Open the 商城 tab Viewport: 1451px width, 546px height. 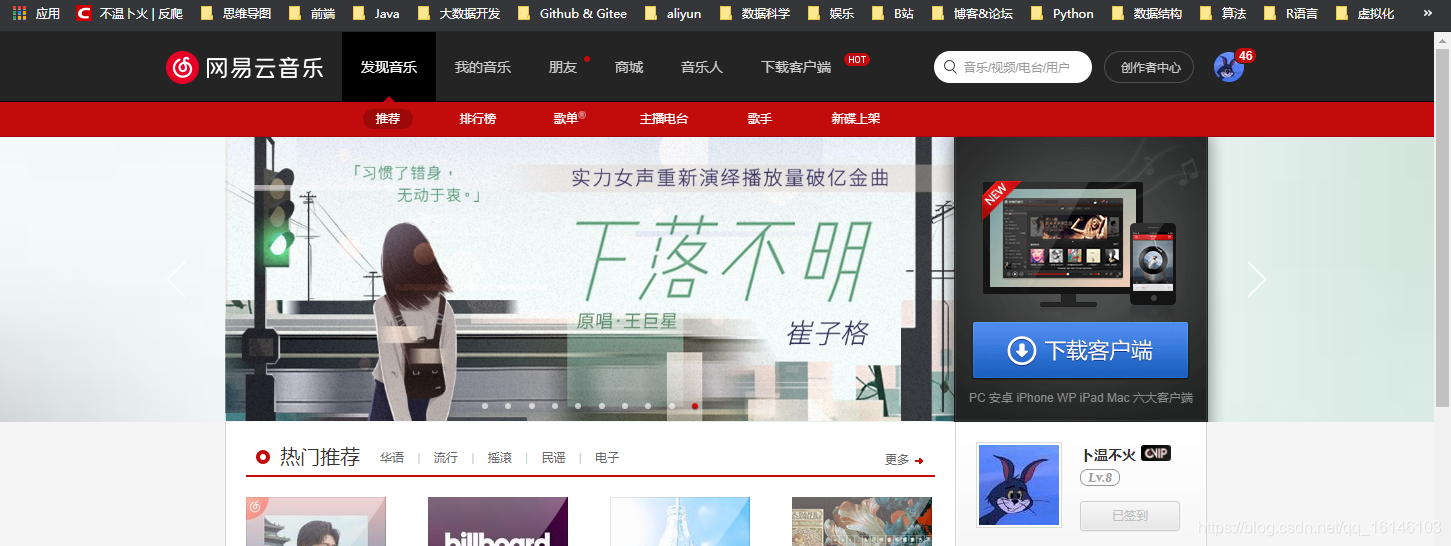(629, 67)
